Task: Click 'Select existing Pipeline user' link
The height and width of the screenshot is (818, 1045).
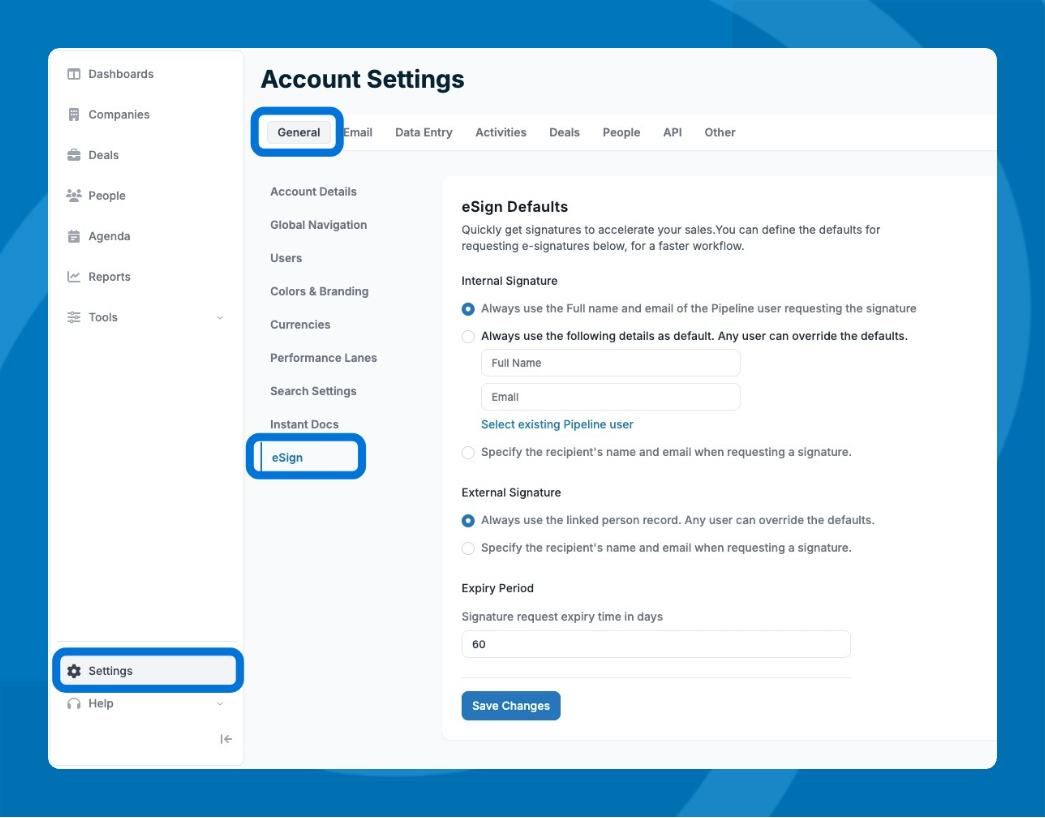Action: pos(557,425)
